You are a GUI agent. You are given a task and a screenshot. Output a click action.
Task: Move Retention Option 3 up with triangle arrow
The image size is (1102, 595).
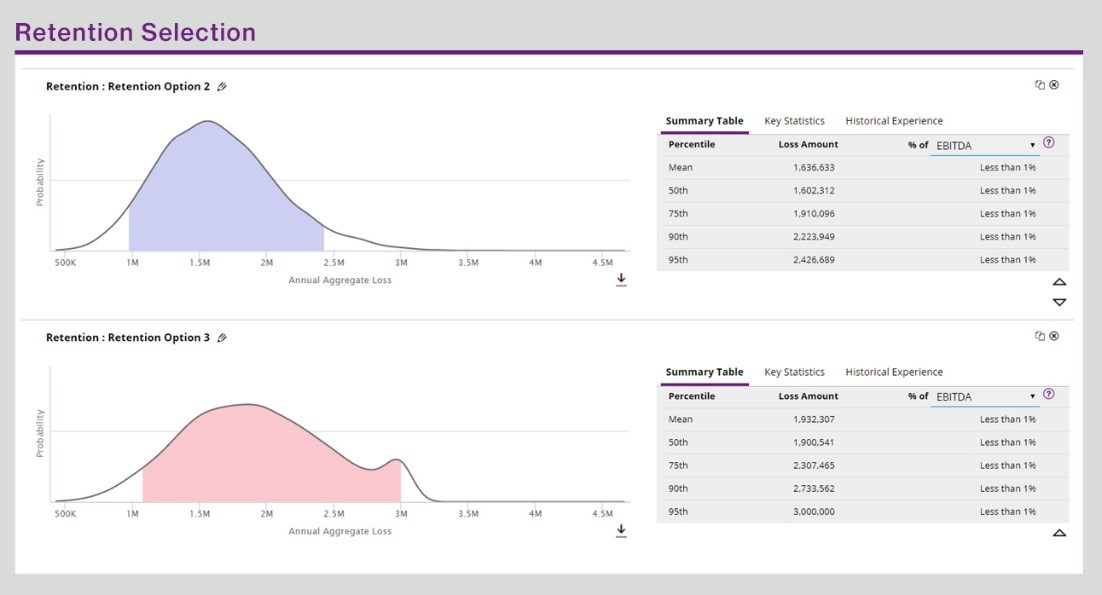coord(1059,533)
